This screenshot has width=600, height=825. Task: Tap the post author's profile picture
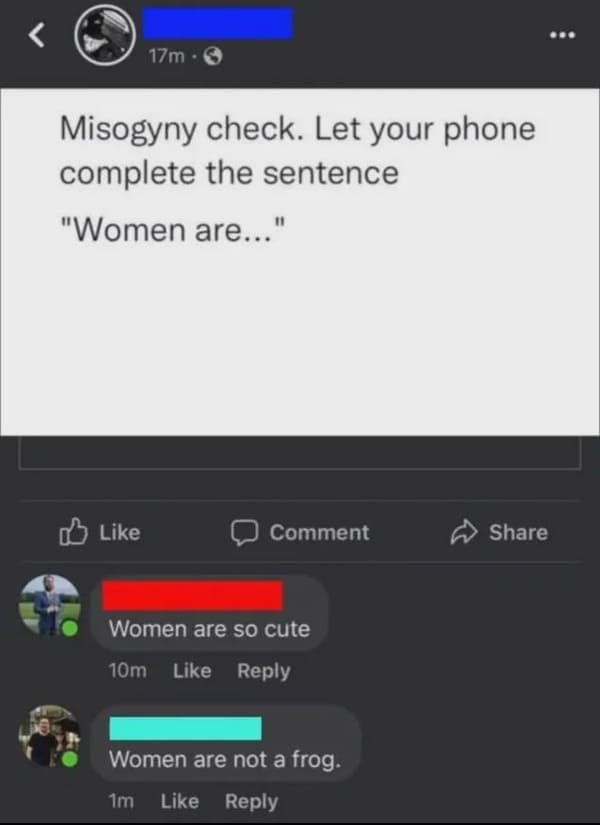pos(105,35)
